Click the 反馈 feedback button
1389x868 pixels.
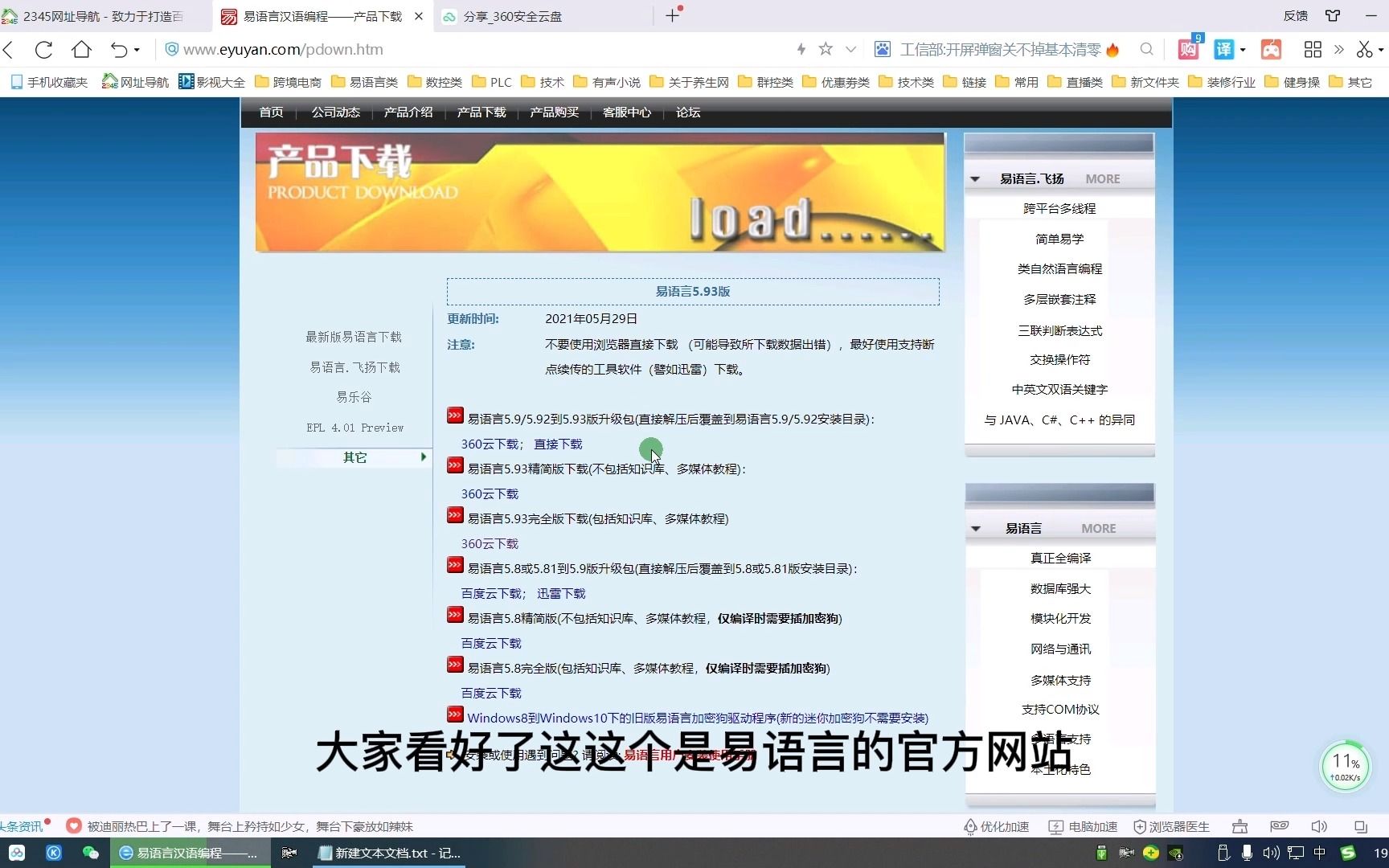[1295, 15]
